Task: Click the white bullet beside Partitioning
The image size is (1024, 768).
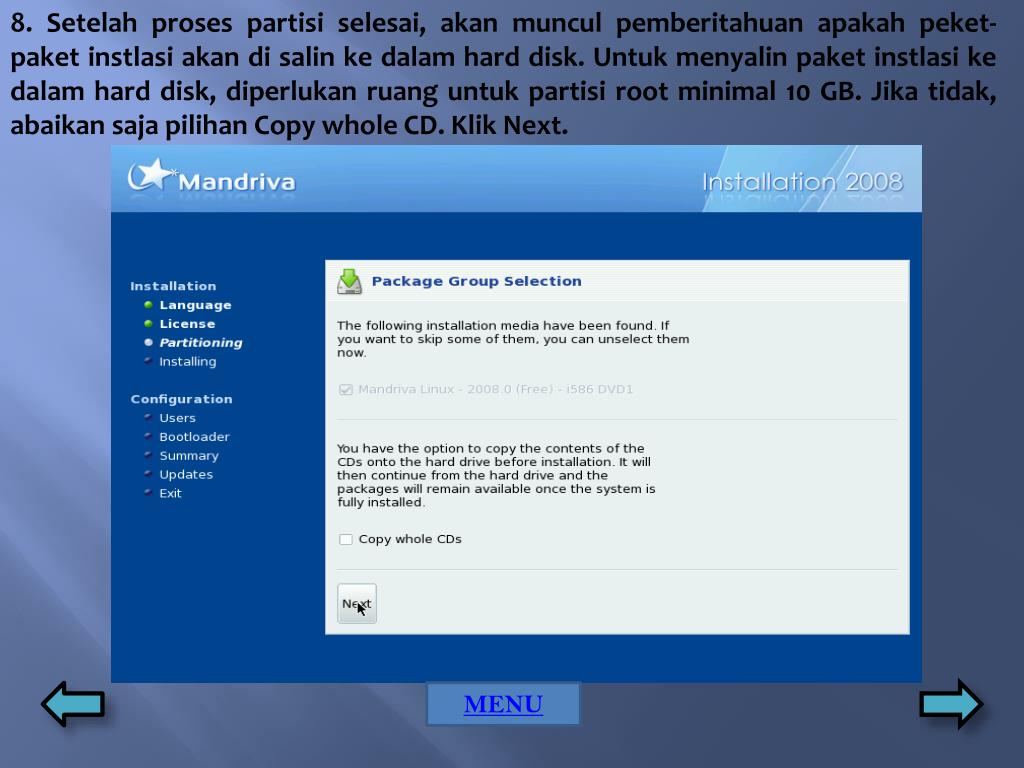Action: (x=148, y=343)
